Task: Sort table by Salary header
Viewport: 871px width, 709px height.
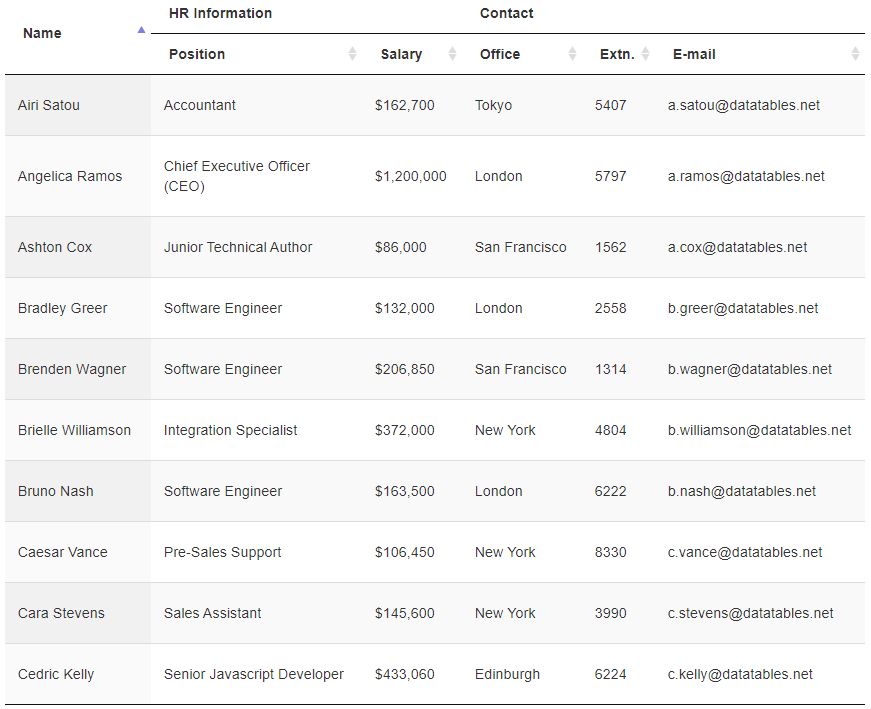Action: coord(401,54)
